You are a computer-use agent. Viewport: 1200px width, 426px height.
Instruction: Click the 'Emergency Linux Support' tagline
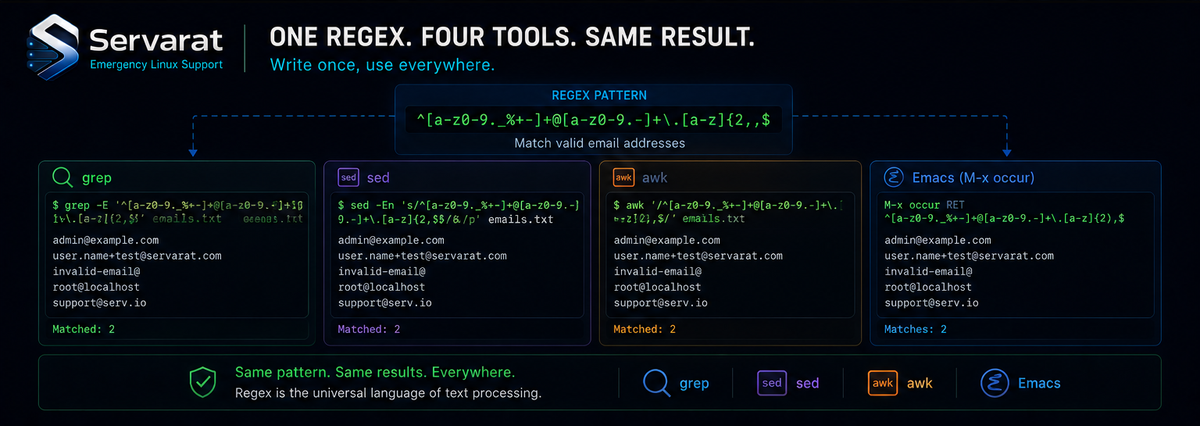(155, 65)
